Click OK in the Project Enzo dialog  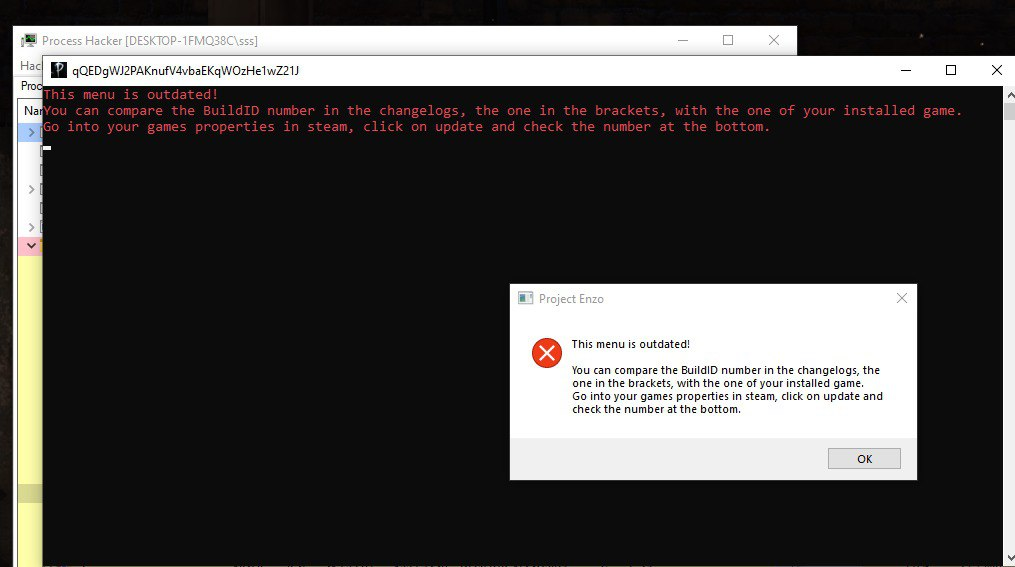click(x=864, y=458)
